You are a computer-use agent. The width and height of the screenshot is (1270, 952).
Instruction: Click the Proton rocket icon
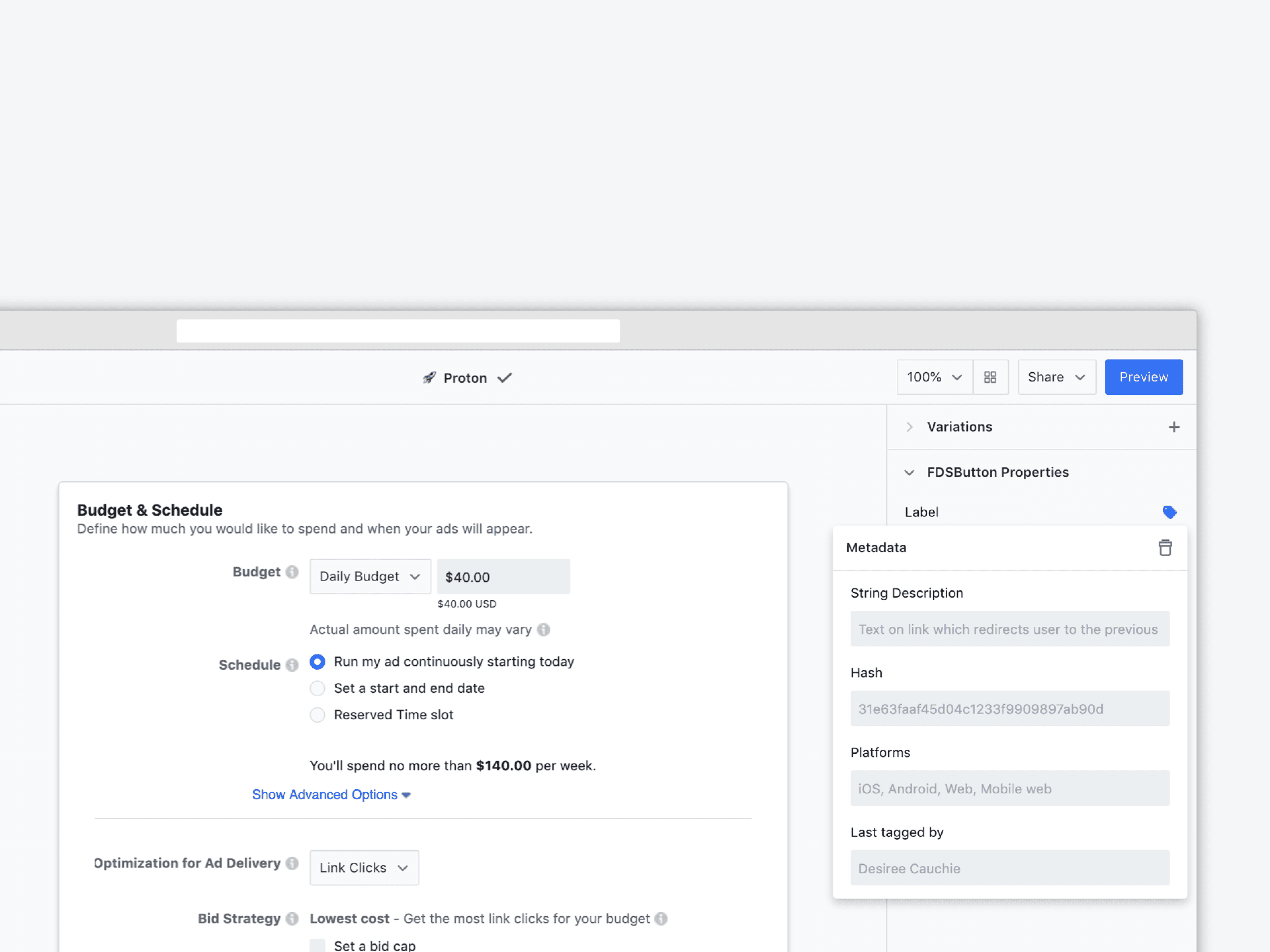[x=429, y=377]
